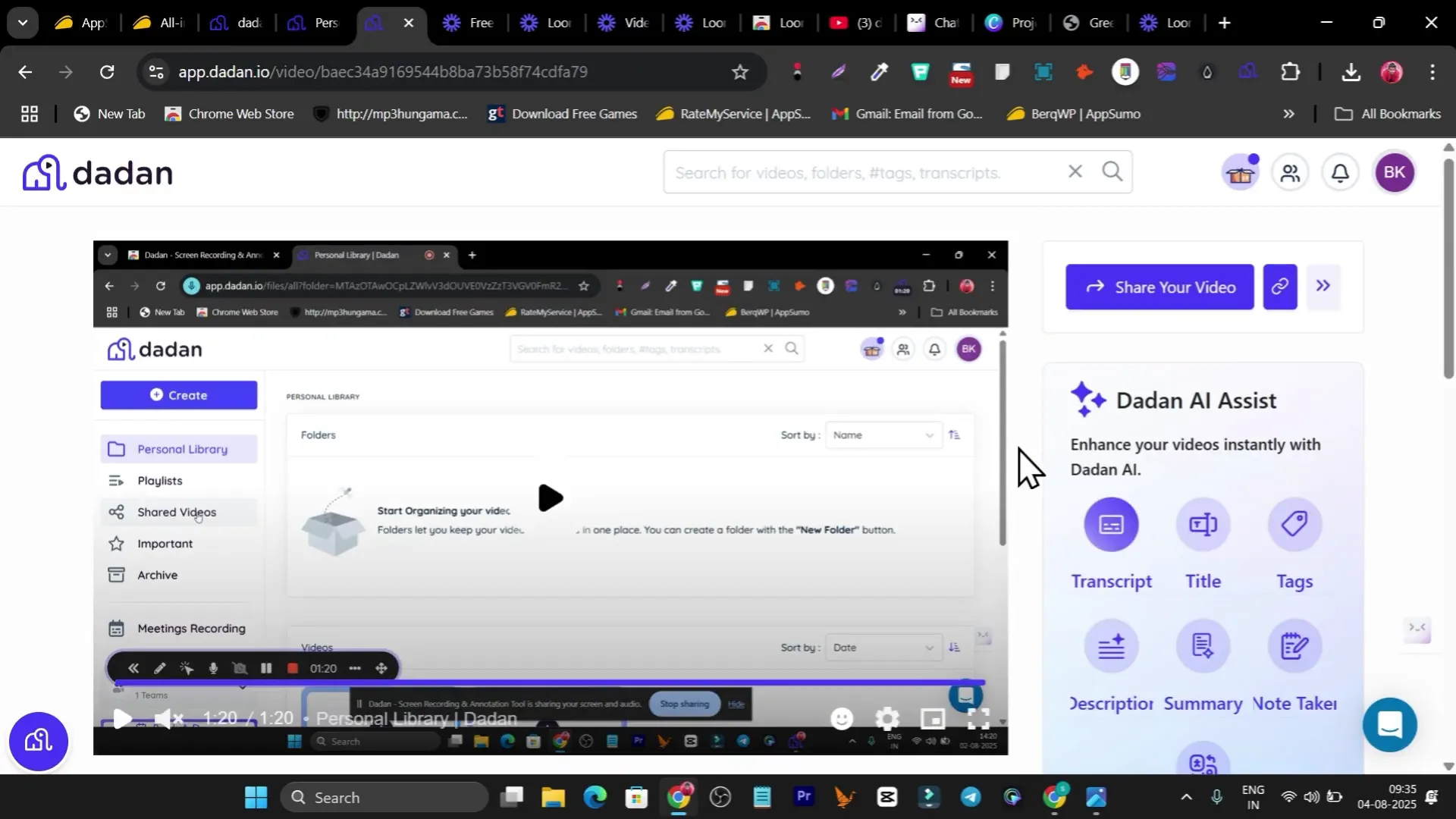Open the AI Tags generator
Image resolution: width=1456 pixels, height=819 pixels.
coord(1294,525)
